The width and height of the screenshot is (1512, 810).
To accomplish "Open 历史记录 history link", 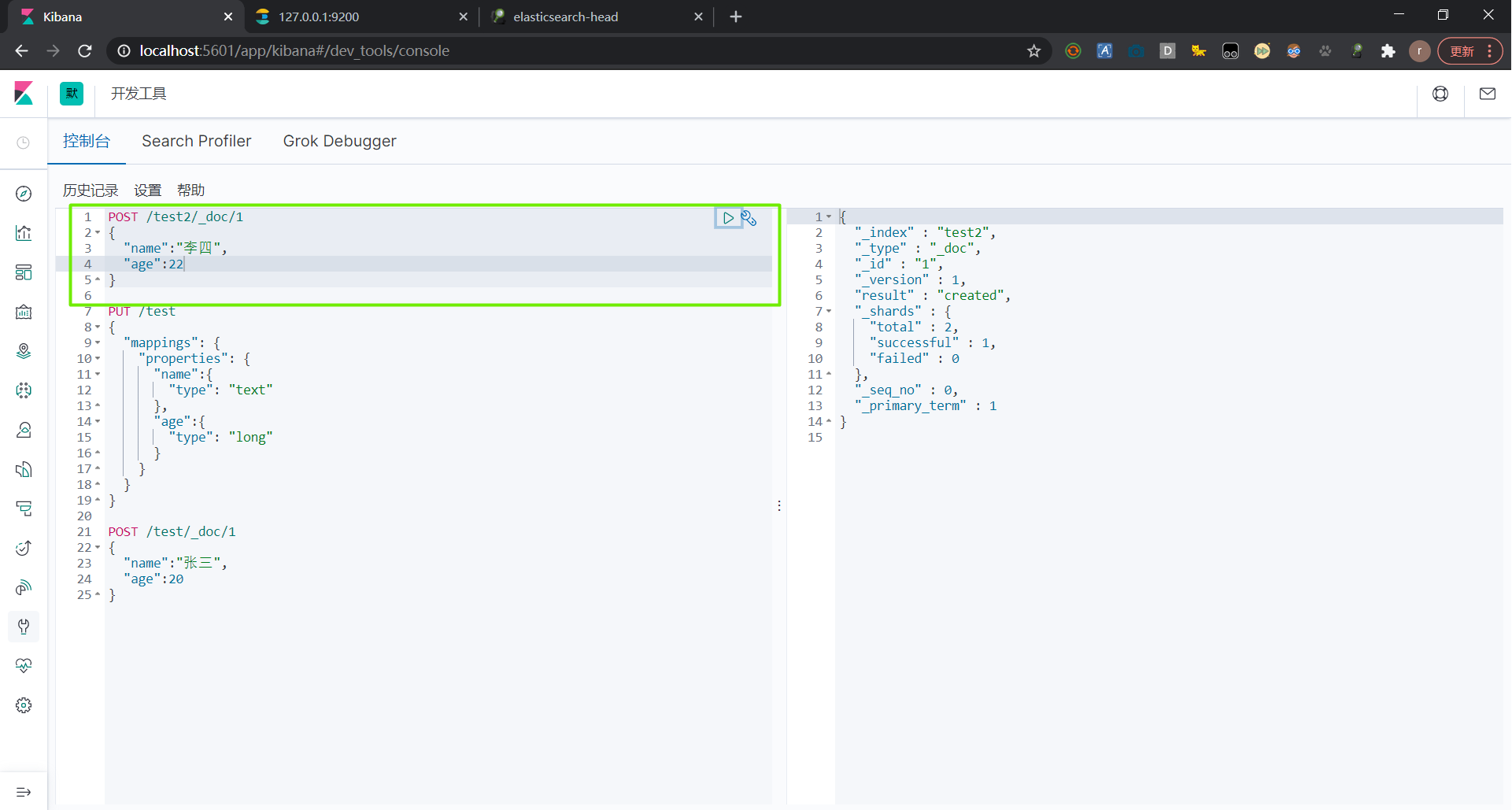I will click(91, 190).
